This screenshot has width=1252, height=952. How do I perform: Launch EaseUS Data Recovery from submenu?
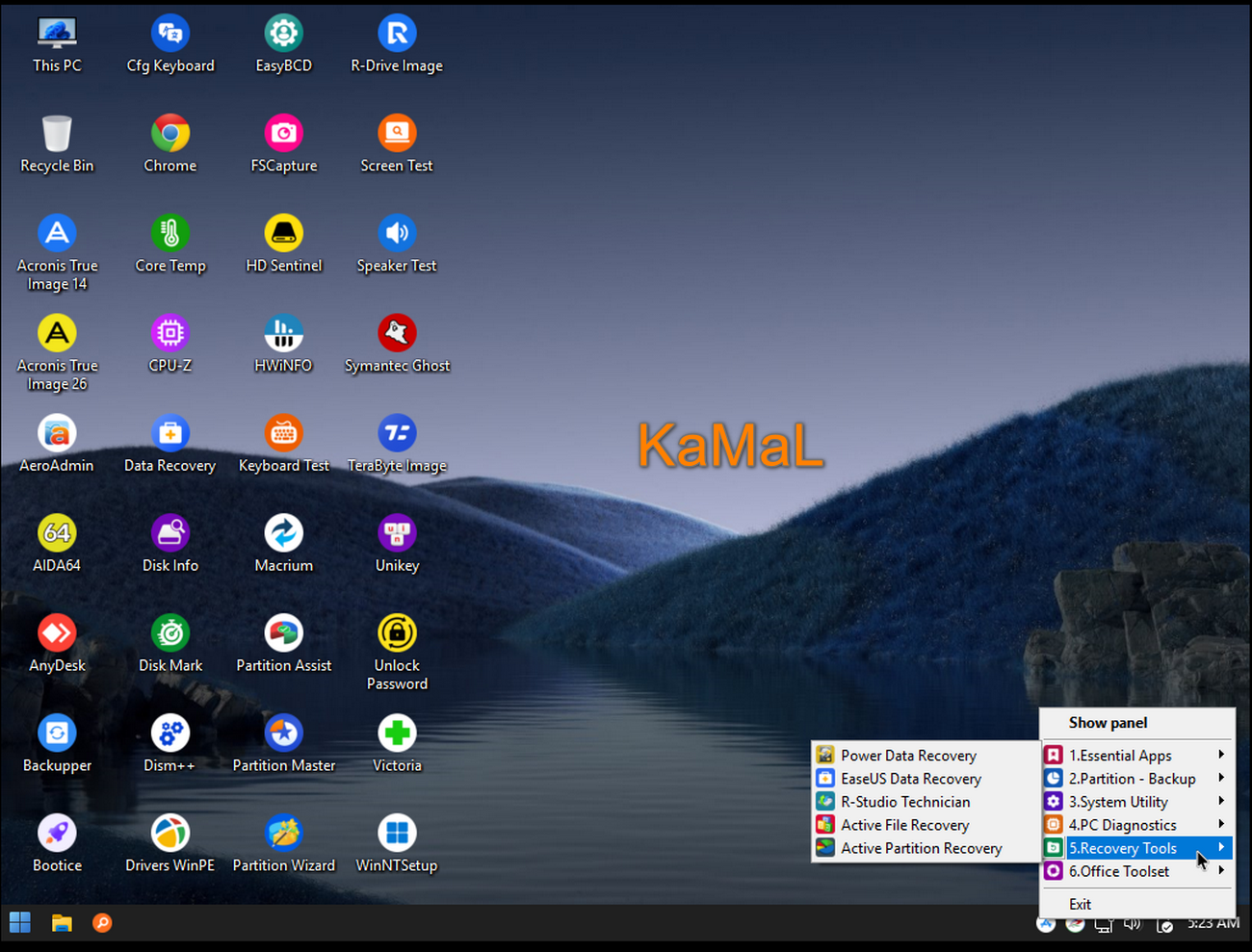click(926, 779)
